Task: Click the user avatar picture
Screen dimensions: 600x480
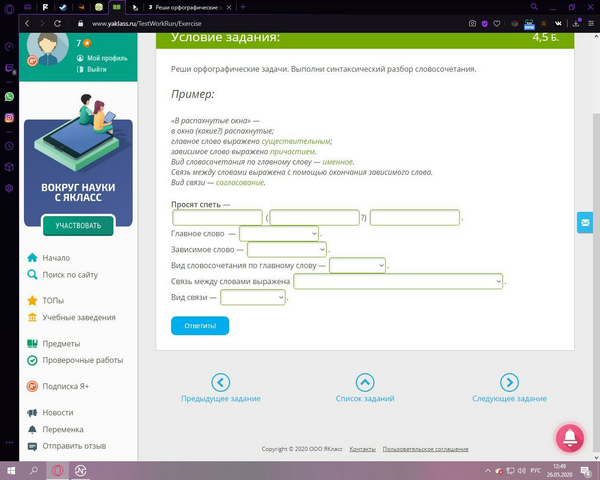Action: pyautogui.click(x=47, y=49)
